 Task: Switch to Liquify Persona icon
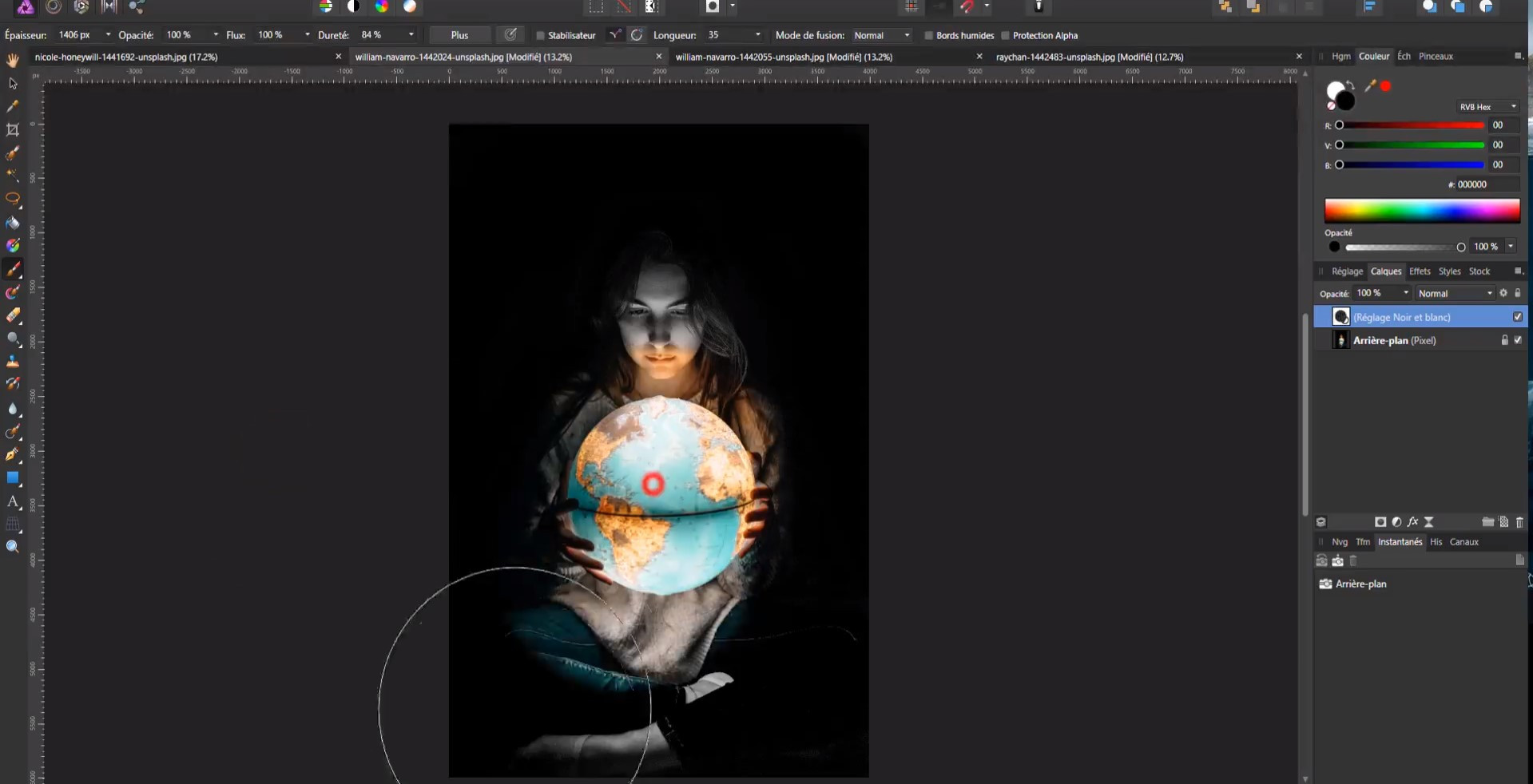[54, 6]
